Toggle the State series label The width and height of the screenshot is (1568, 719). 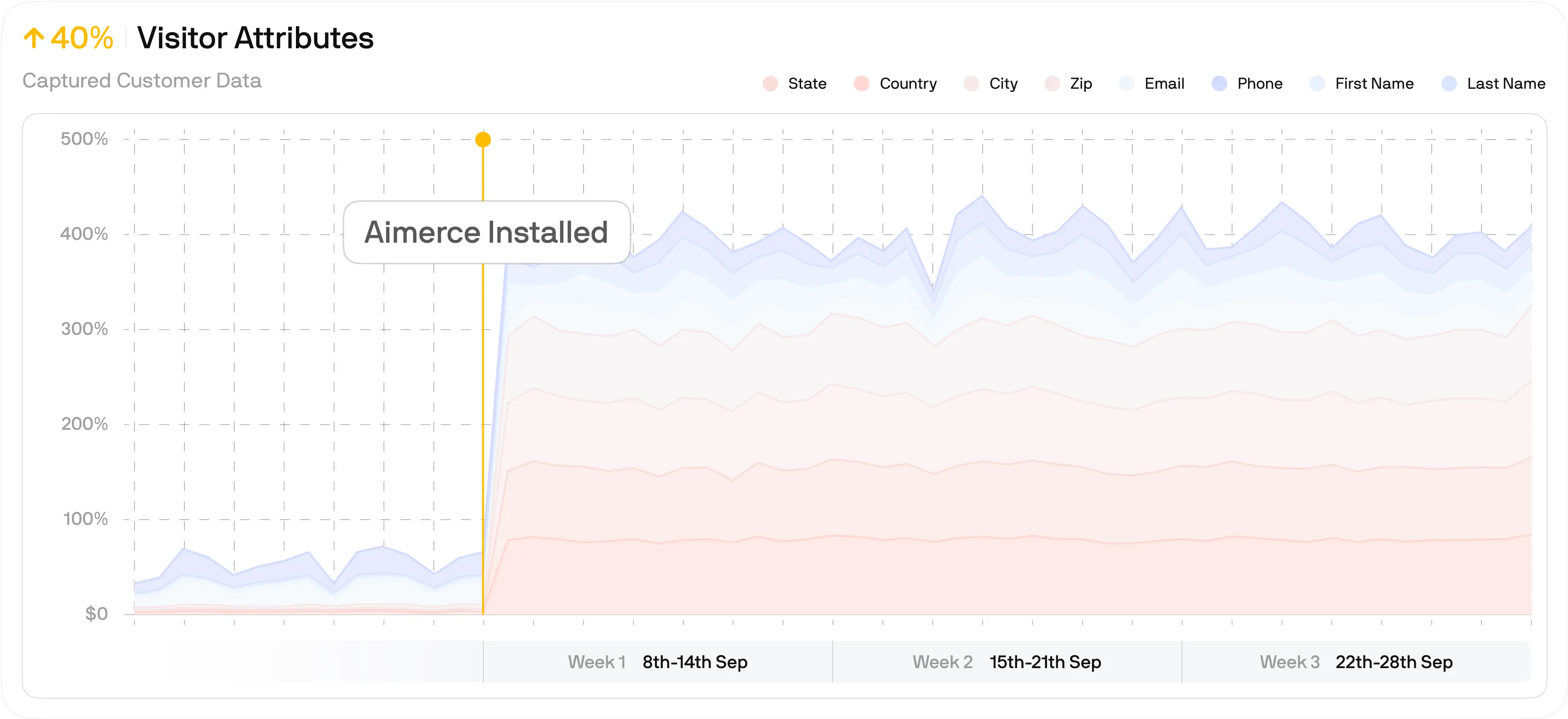(x=807, y=84)
